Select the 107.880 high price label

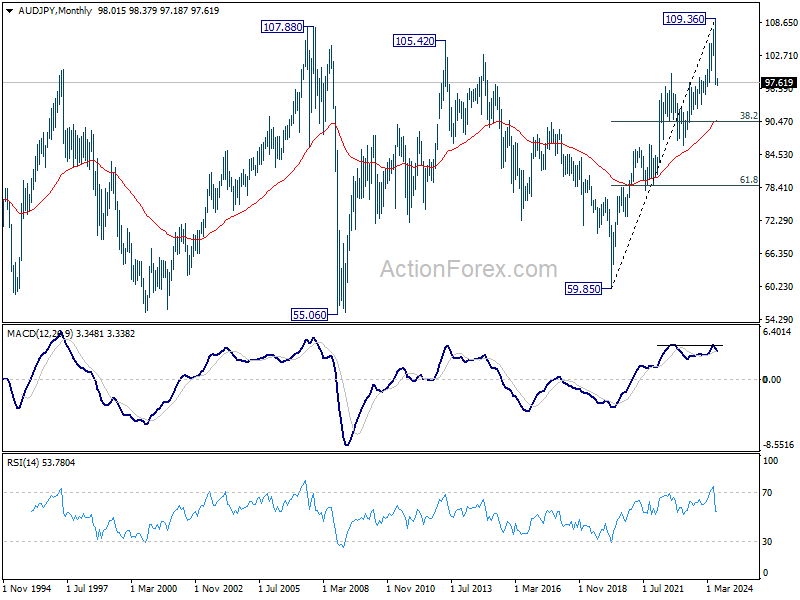[x=282, y=27]
